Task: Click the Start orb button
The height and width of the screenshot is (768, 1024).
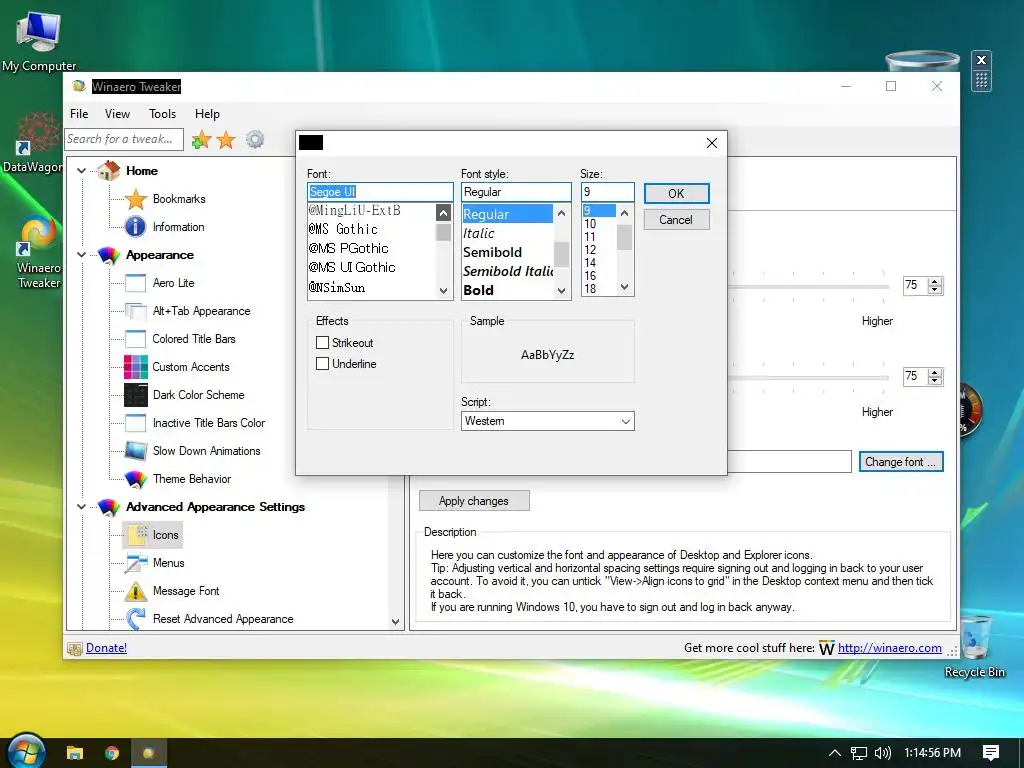Action: click(x=25, y=751)
